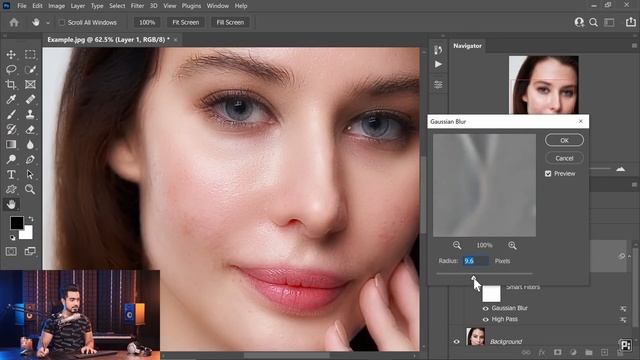Close the Gaussian Blur dialog

click(x=581, y=121)
